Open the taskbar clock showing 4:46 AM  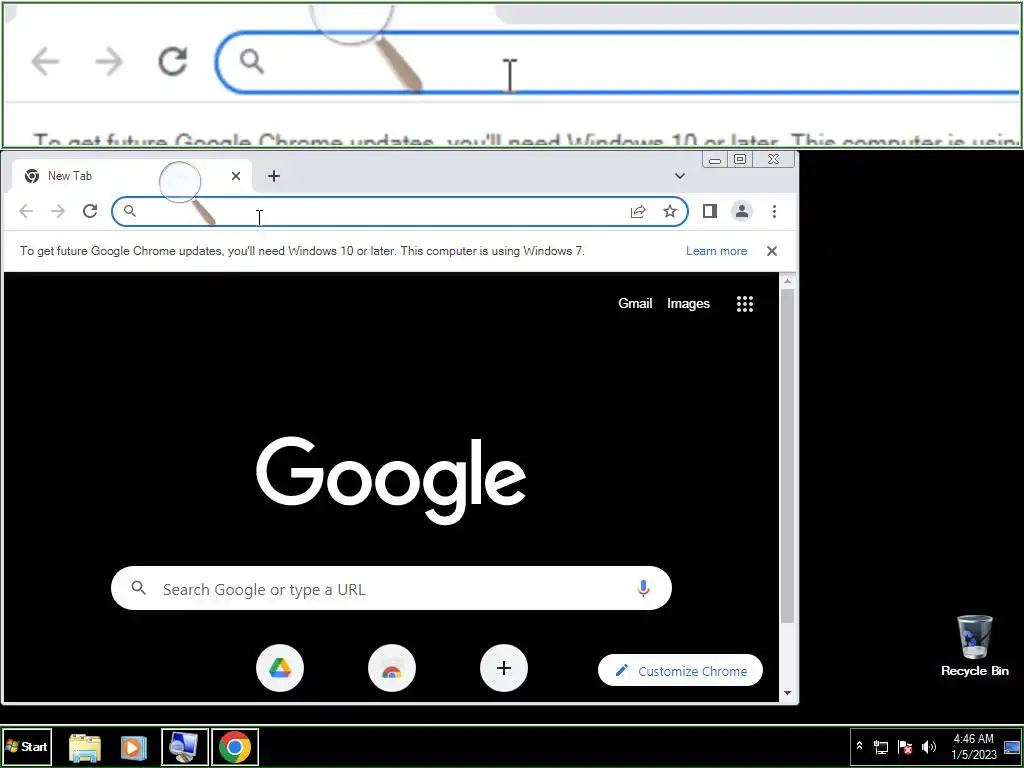click(974, 747)
